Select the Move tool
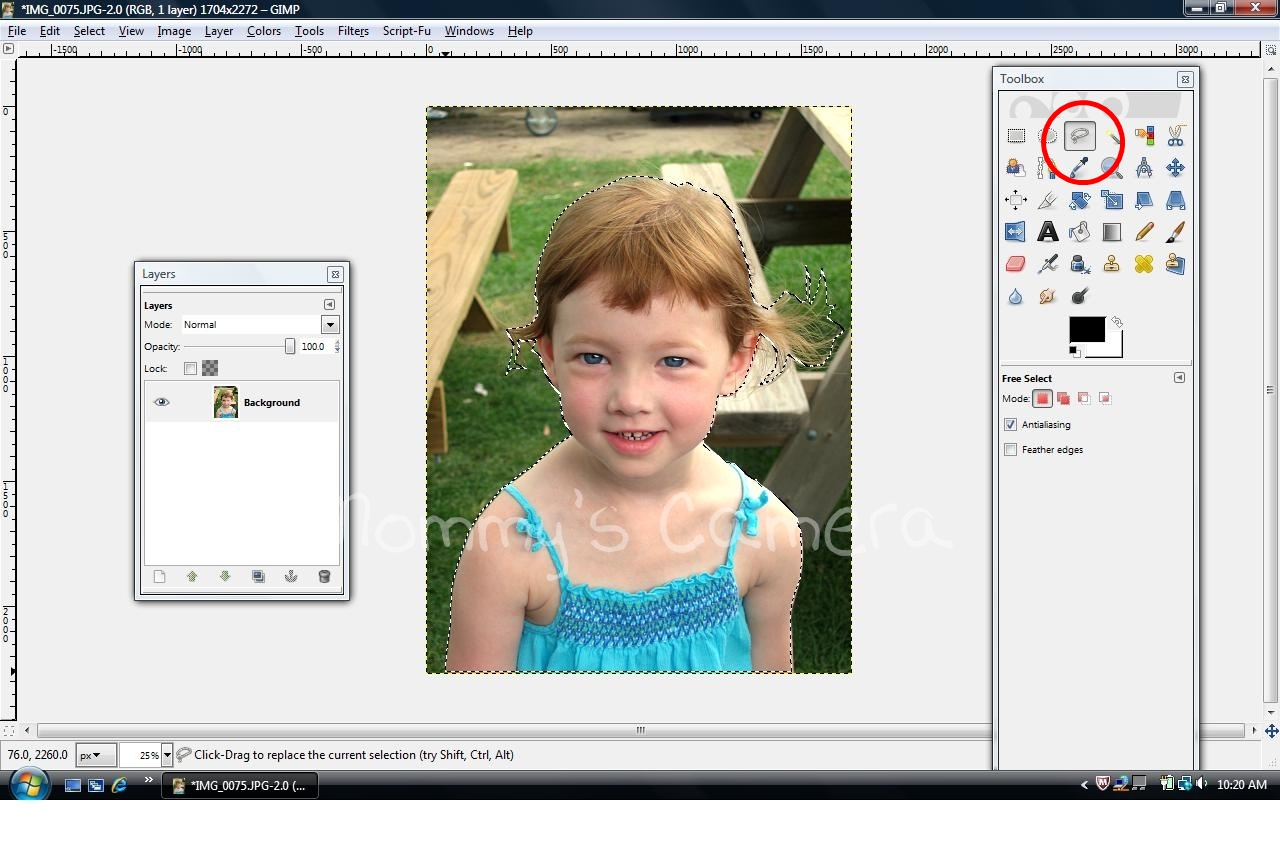Viewport: 1280px width, 852px height. (x=1176, y=168)
